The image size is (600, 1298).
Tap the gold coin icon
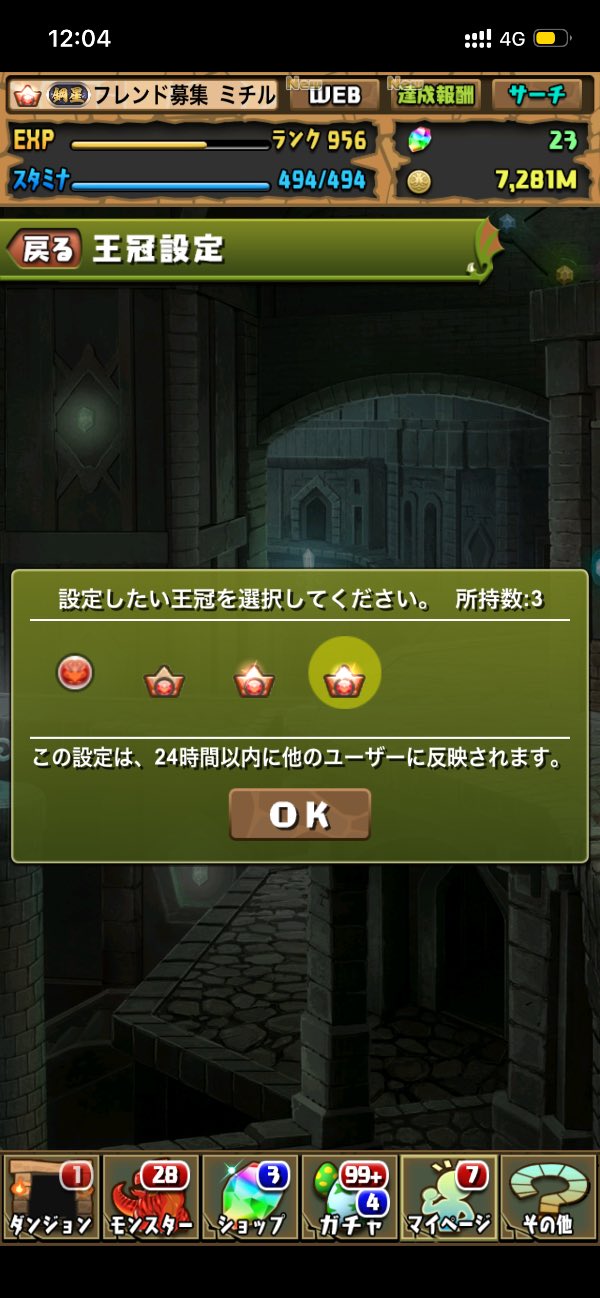420,181
